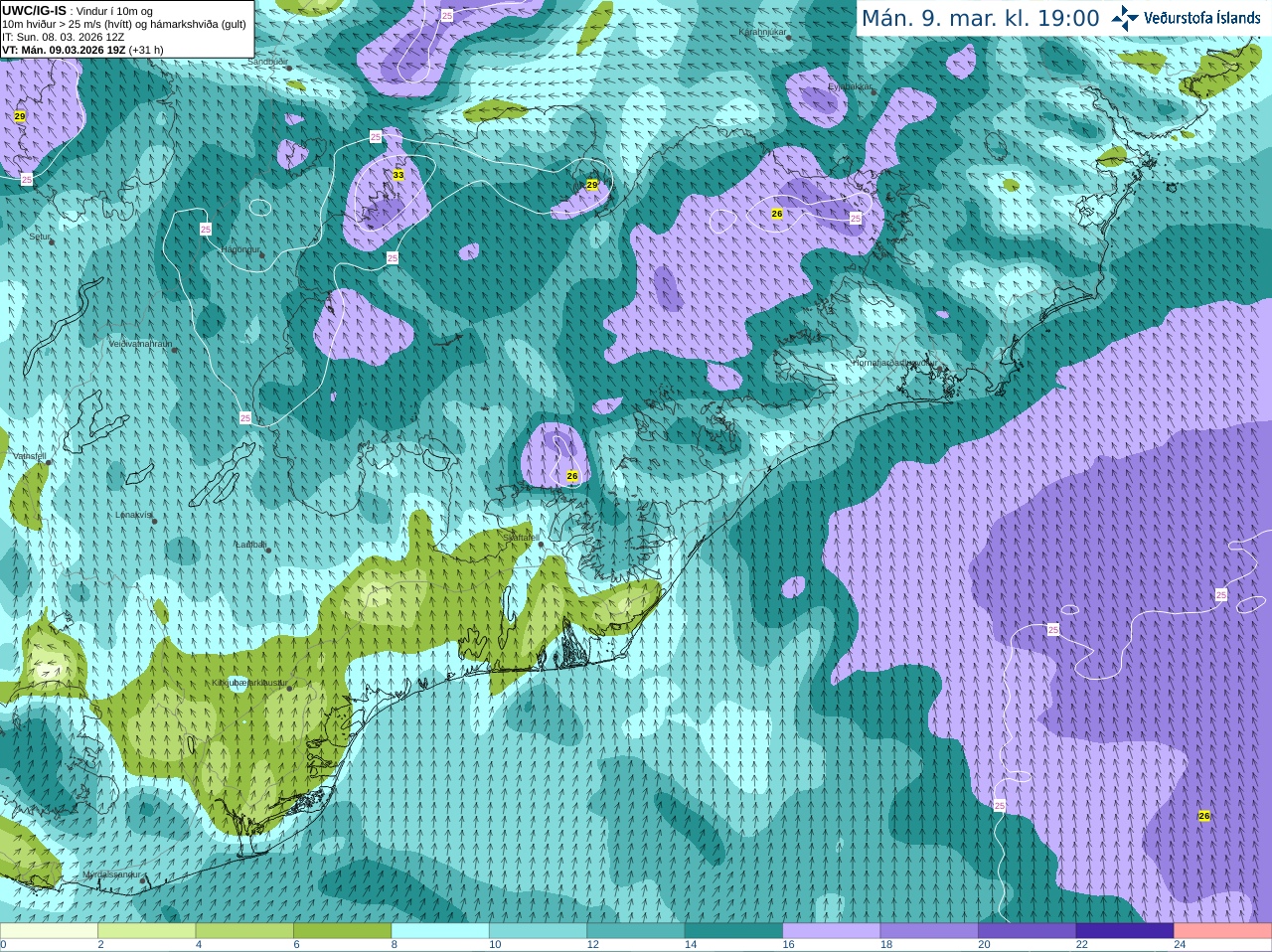The image size is (1272, 952).
Task: Select the Veiðivatnahraun station label
Action: point(140,344)
